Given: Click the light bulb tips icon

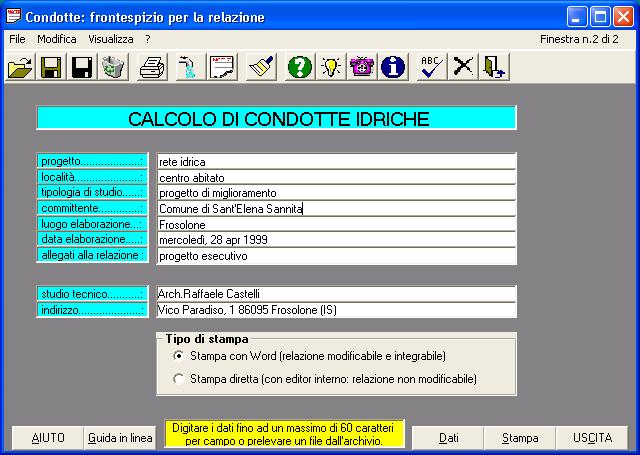Looking at the screenshot, I should (x=331, y=67).
